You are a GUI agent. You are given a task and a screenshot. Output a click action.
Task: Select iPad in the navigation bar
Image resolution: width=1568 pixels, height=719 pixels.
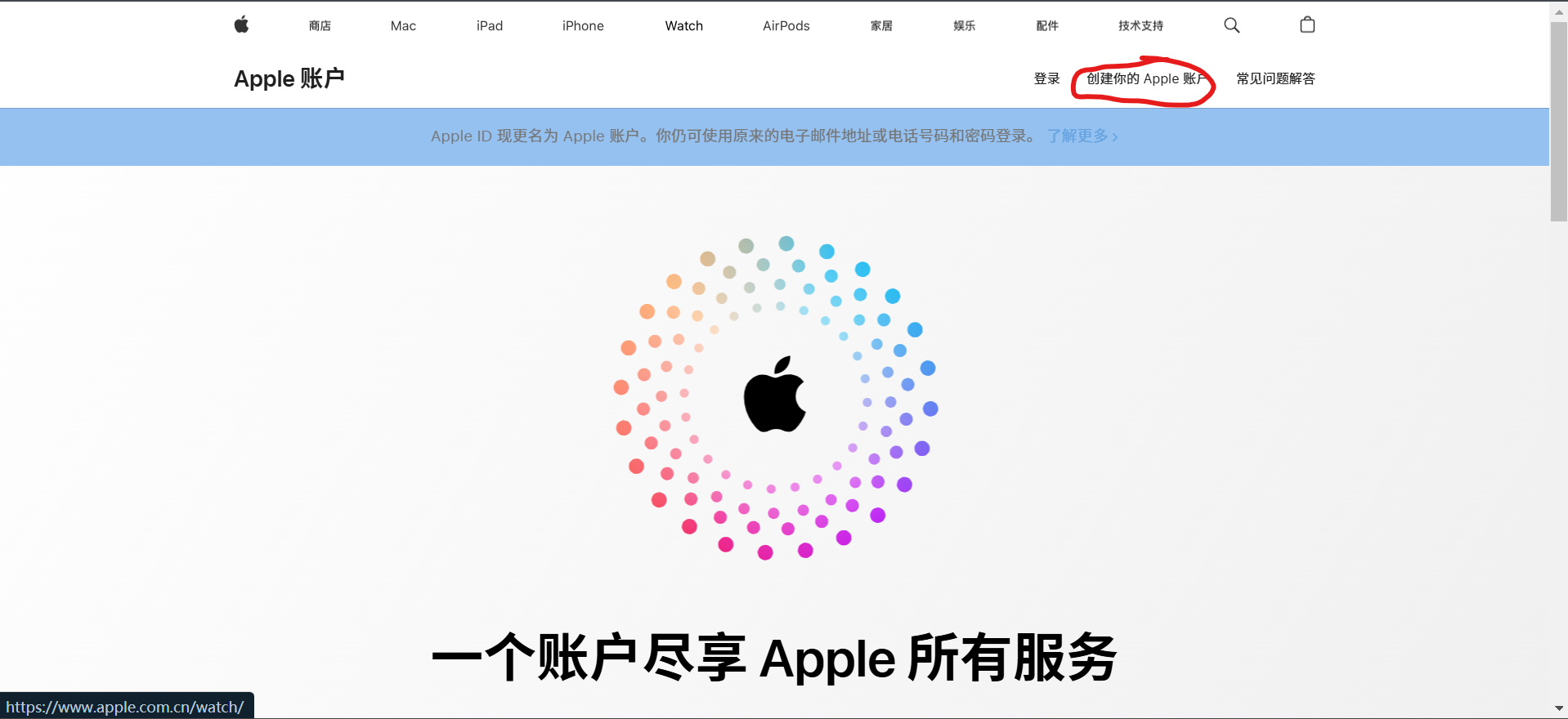click(x=490, y=25)
